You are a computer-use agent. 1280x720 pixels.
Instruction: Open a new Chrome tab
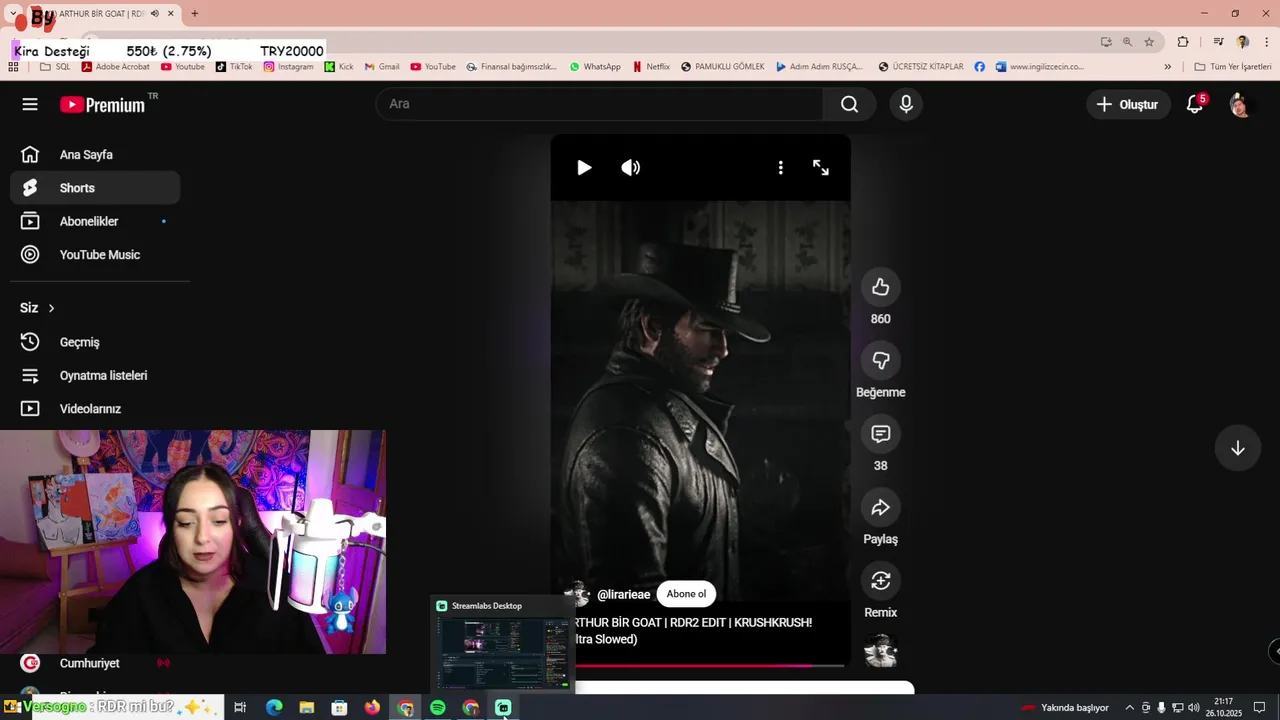pyautogui.click(x=194, y=14)
